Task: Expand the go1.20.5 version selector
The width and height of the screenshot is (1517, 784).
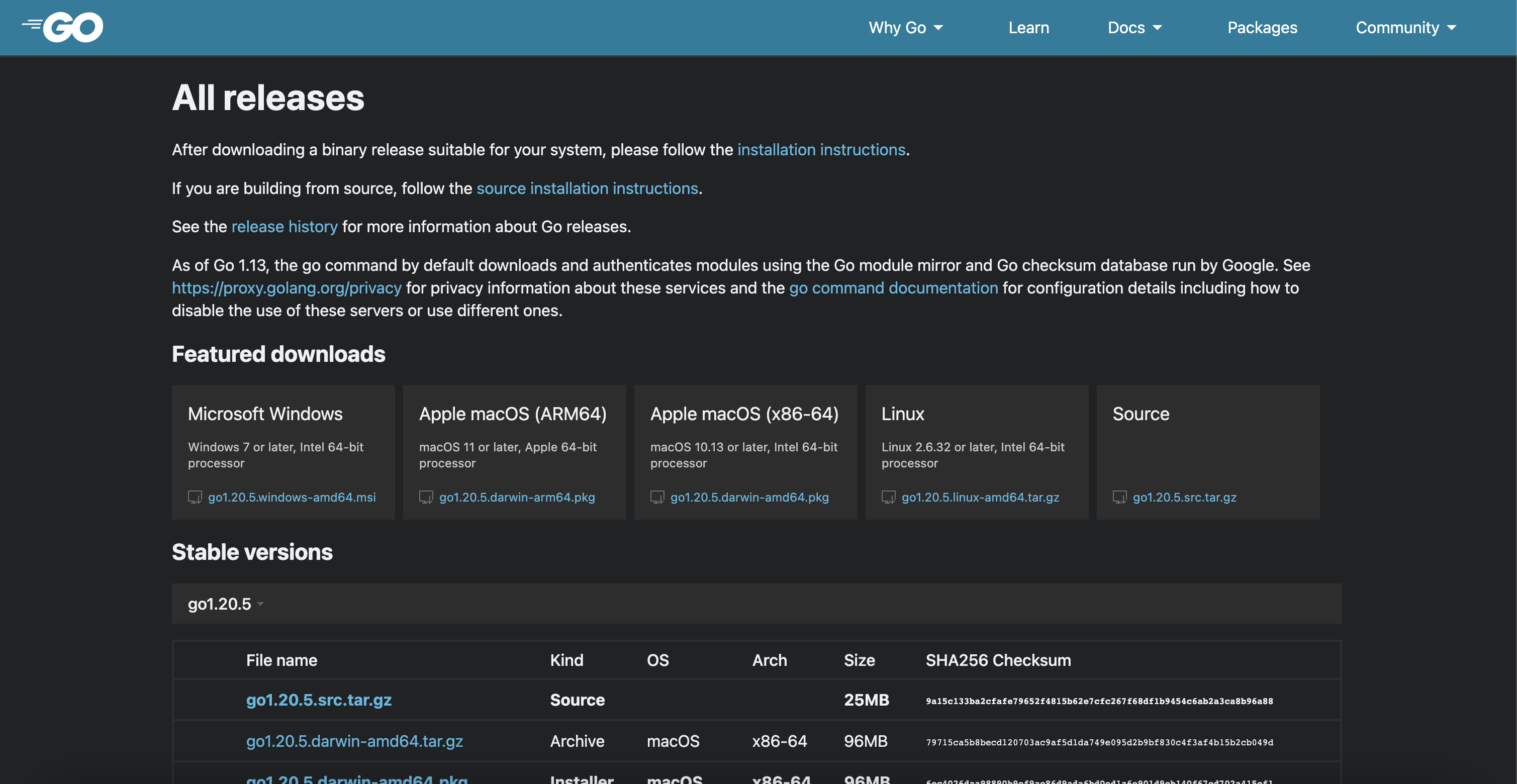Action: click(x=224, y=603)
